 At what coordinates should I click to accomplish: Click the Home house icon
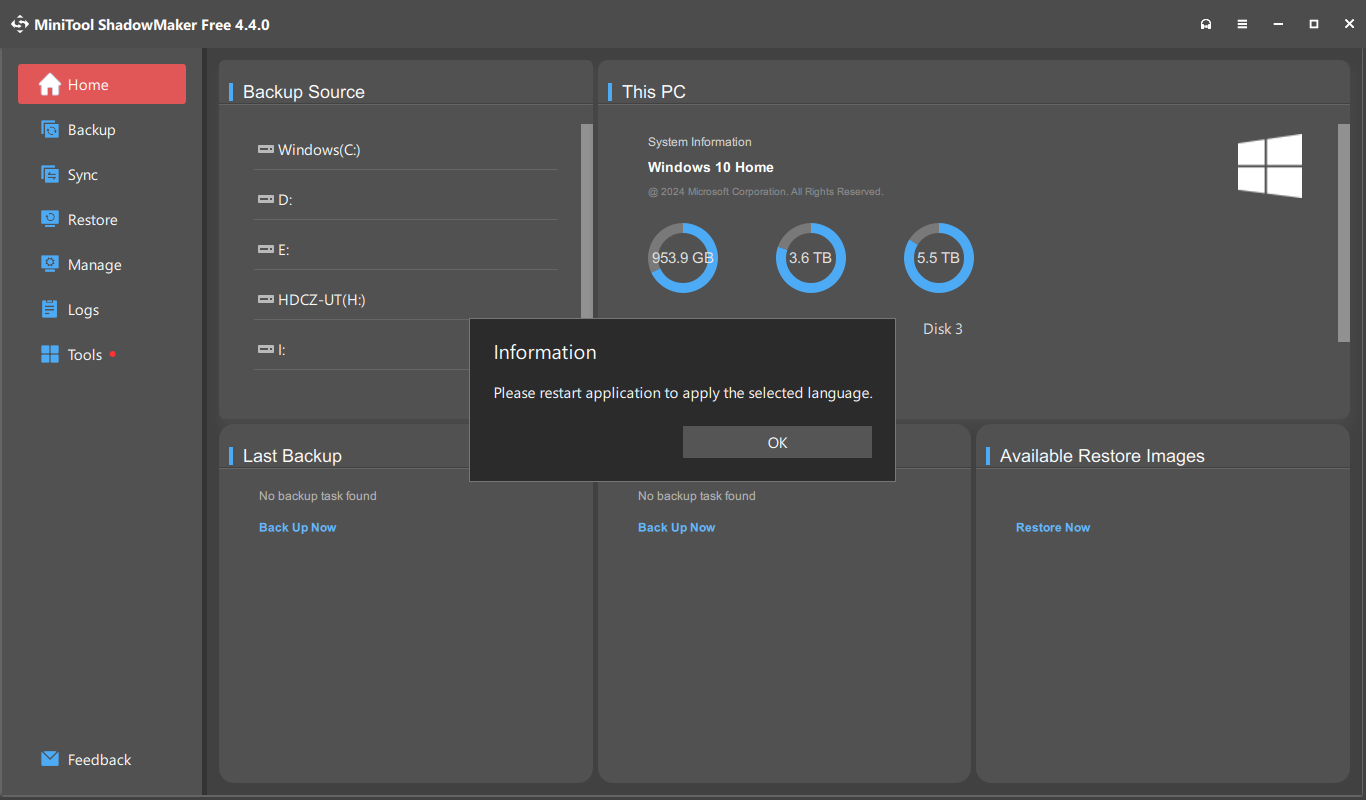50,84
